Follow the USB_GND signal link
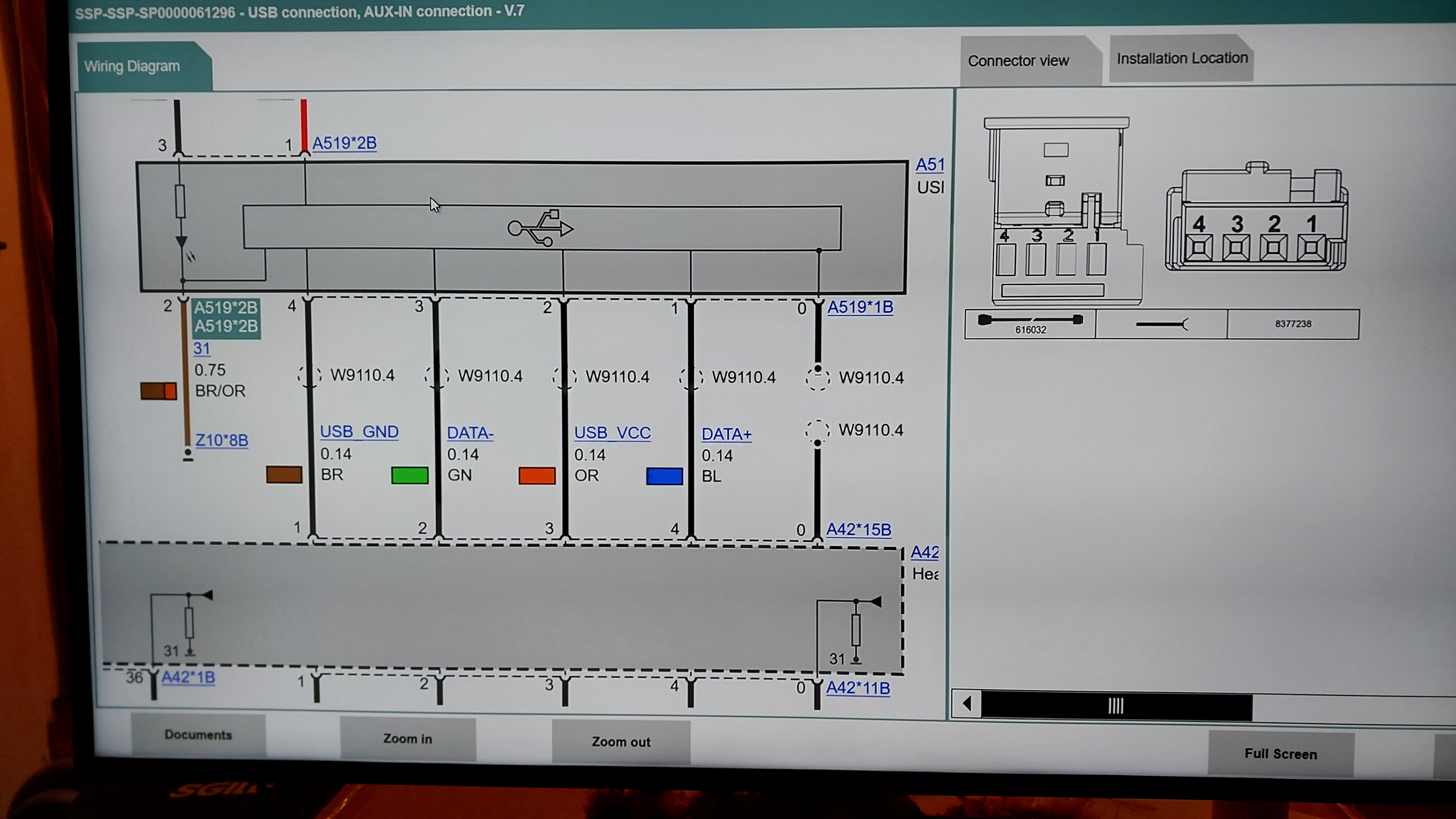 359,432
